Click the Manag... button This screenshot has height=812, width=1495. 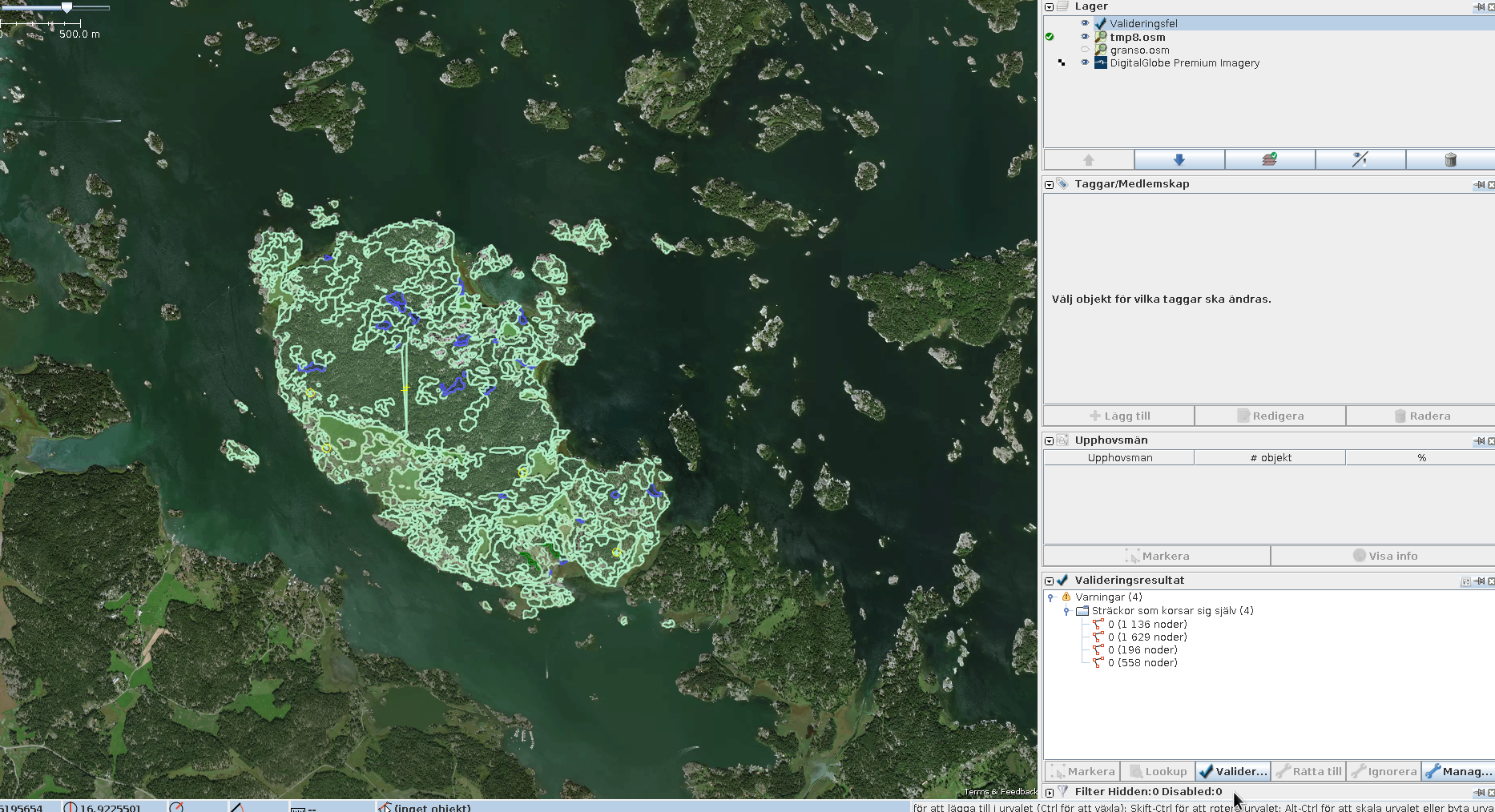[x=1458, y=771]
